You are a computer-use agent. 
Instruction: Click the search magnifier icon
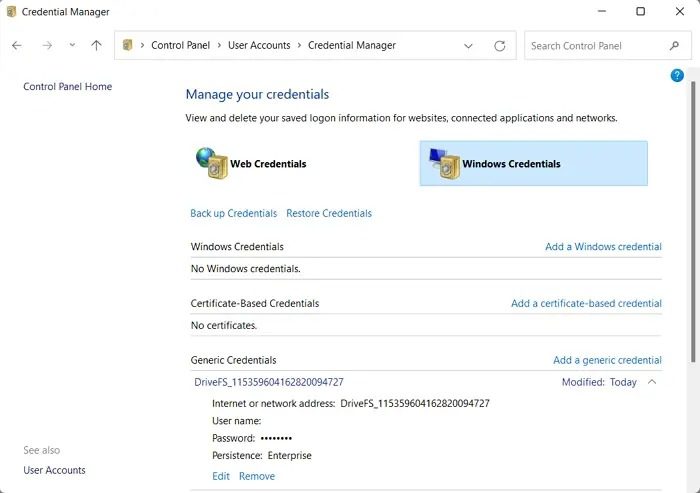(x=674, y=46)
